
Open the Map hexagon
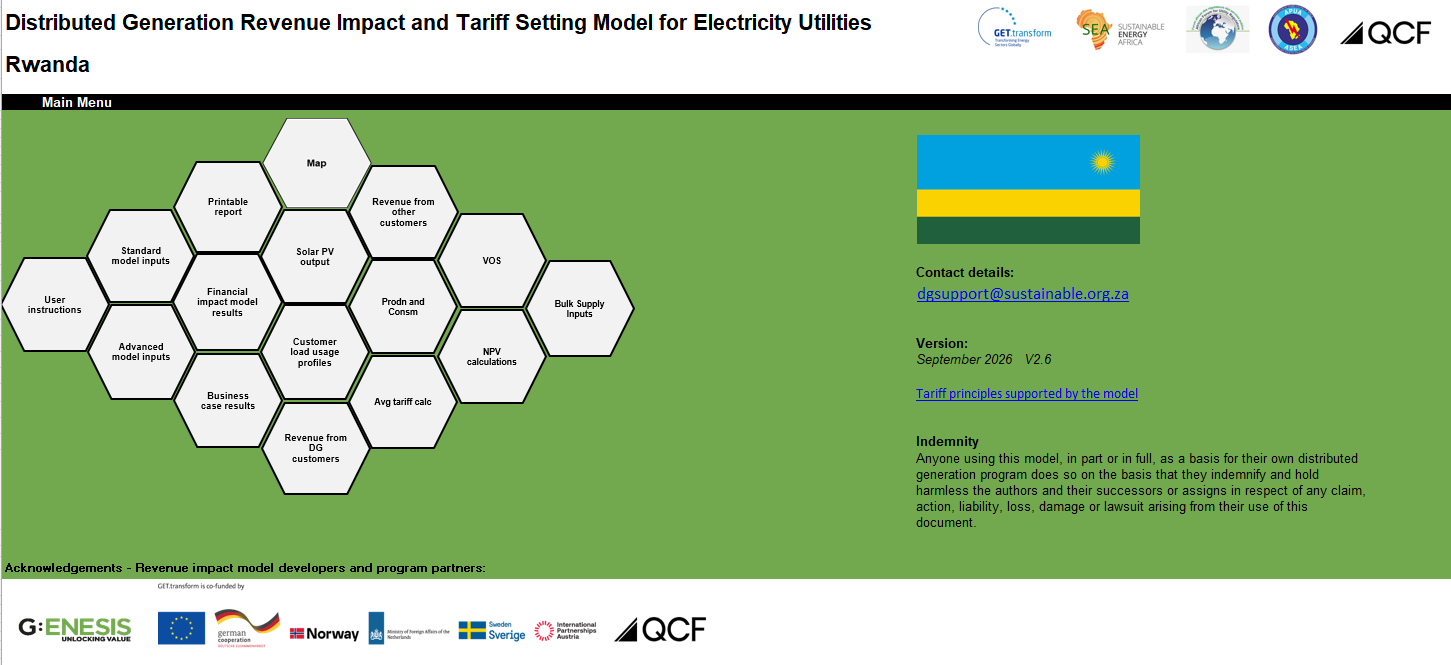pyautogui.click(x=316, y=163)
